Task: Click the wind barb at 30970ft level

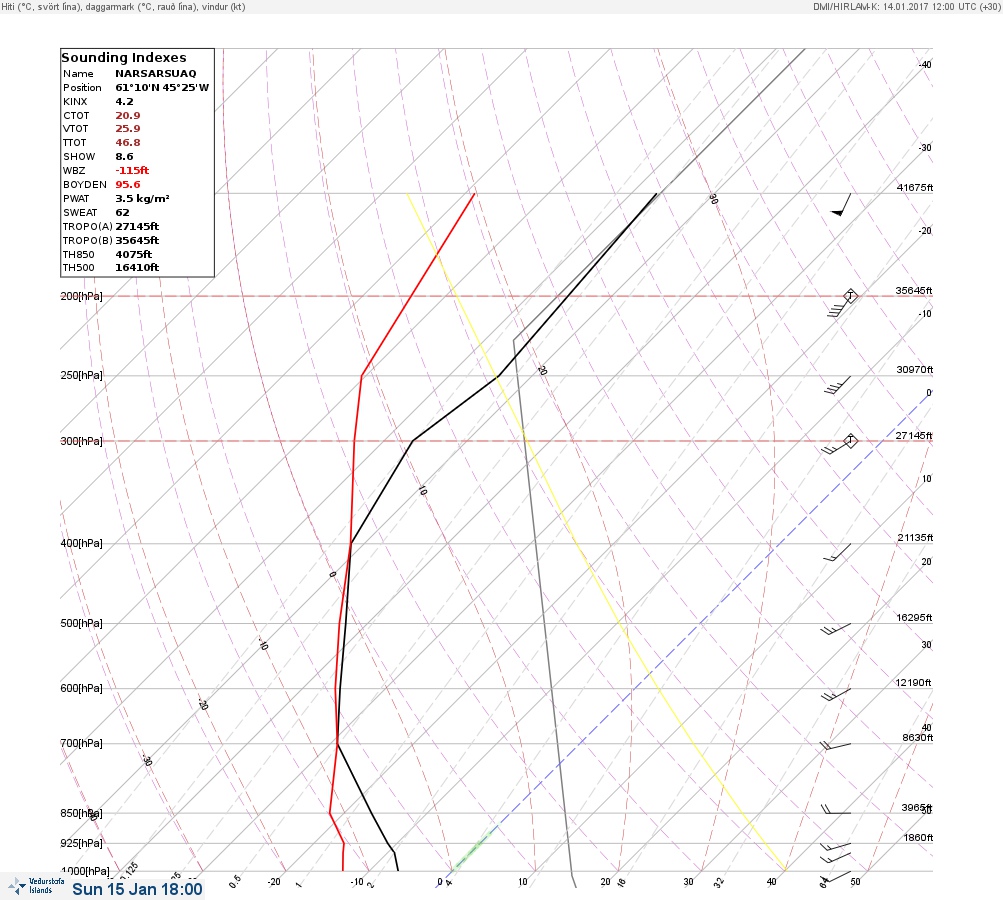Action: tap(837, 385)
